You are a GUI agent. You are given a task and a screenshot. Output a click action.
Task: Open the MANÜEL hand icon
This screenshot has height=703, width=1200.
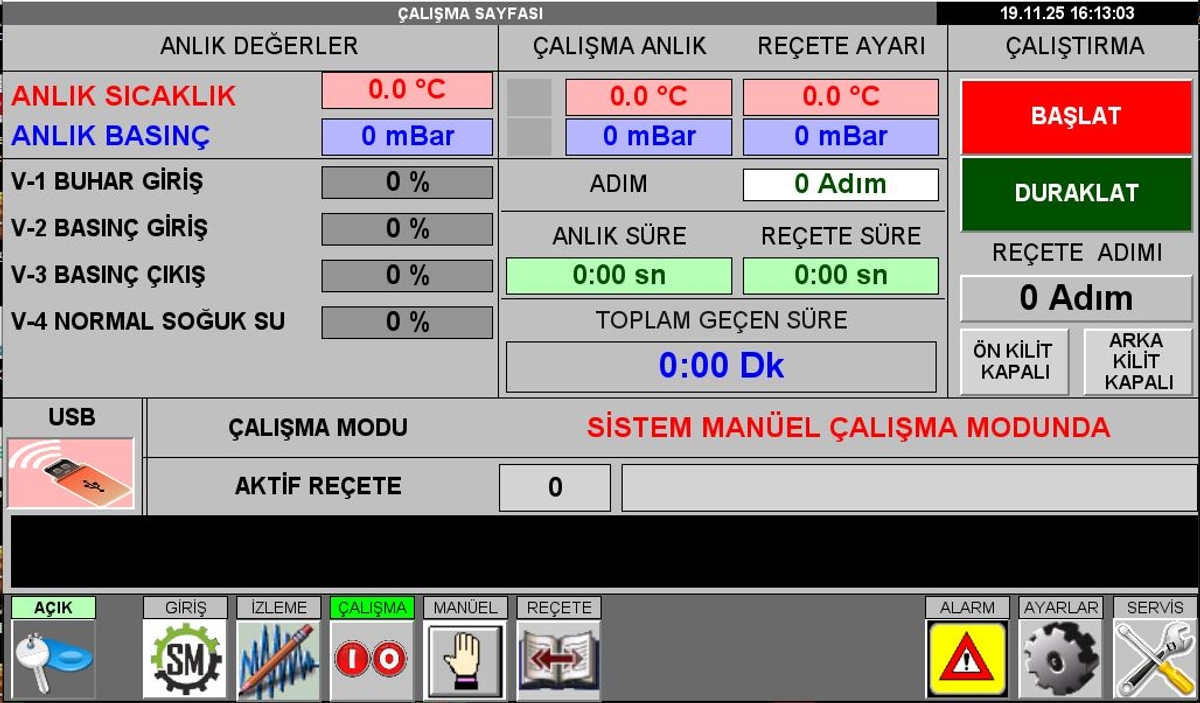465,659
